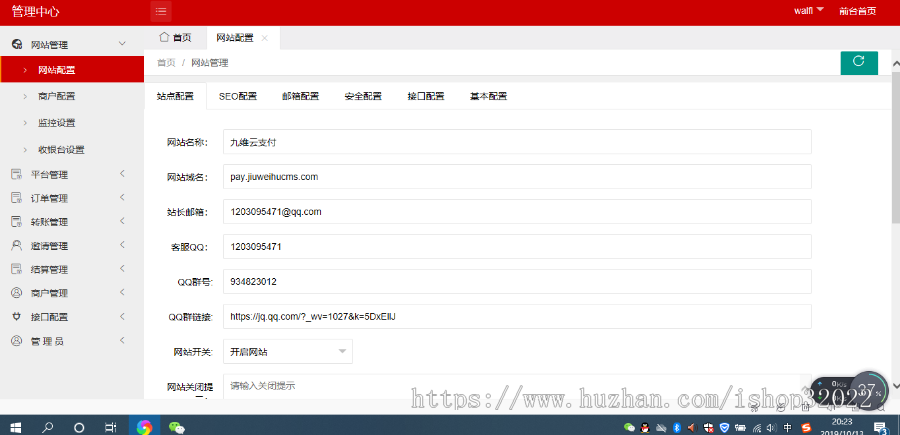Switch to the 站点配置 tab
Screen dimensions: 900x435
175,96
